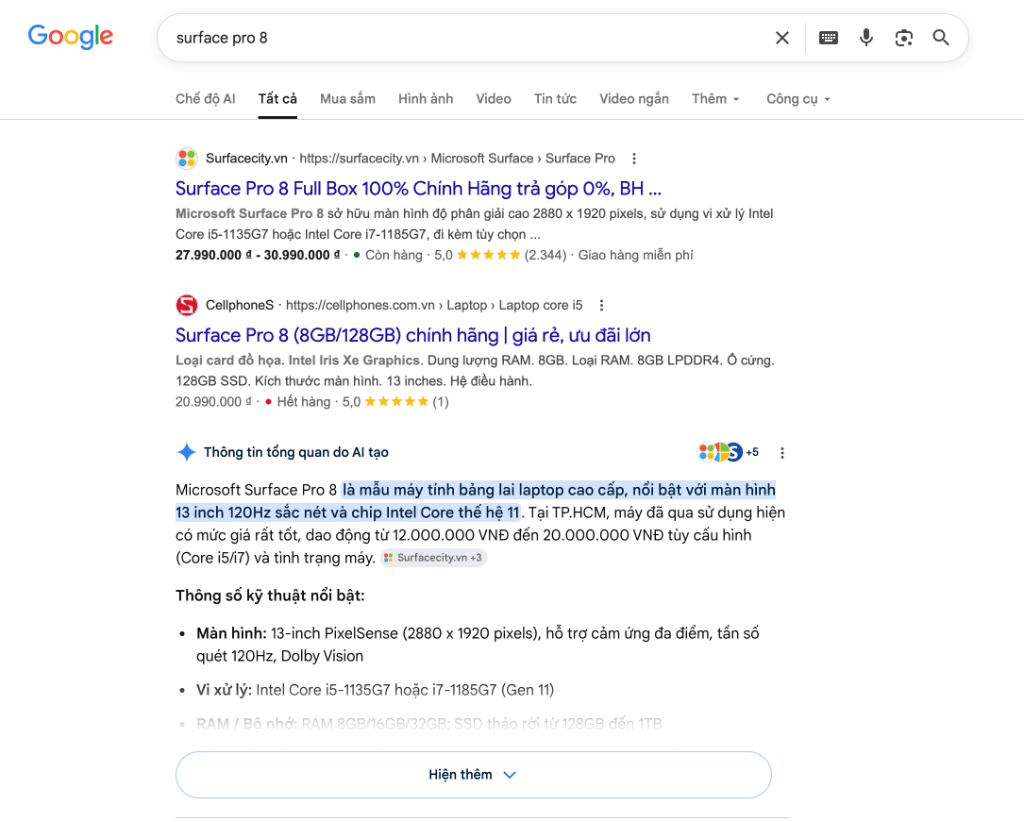Open the Hình ảnh tab
The image size is (1024, 822).
(x=426, y=99)
